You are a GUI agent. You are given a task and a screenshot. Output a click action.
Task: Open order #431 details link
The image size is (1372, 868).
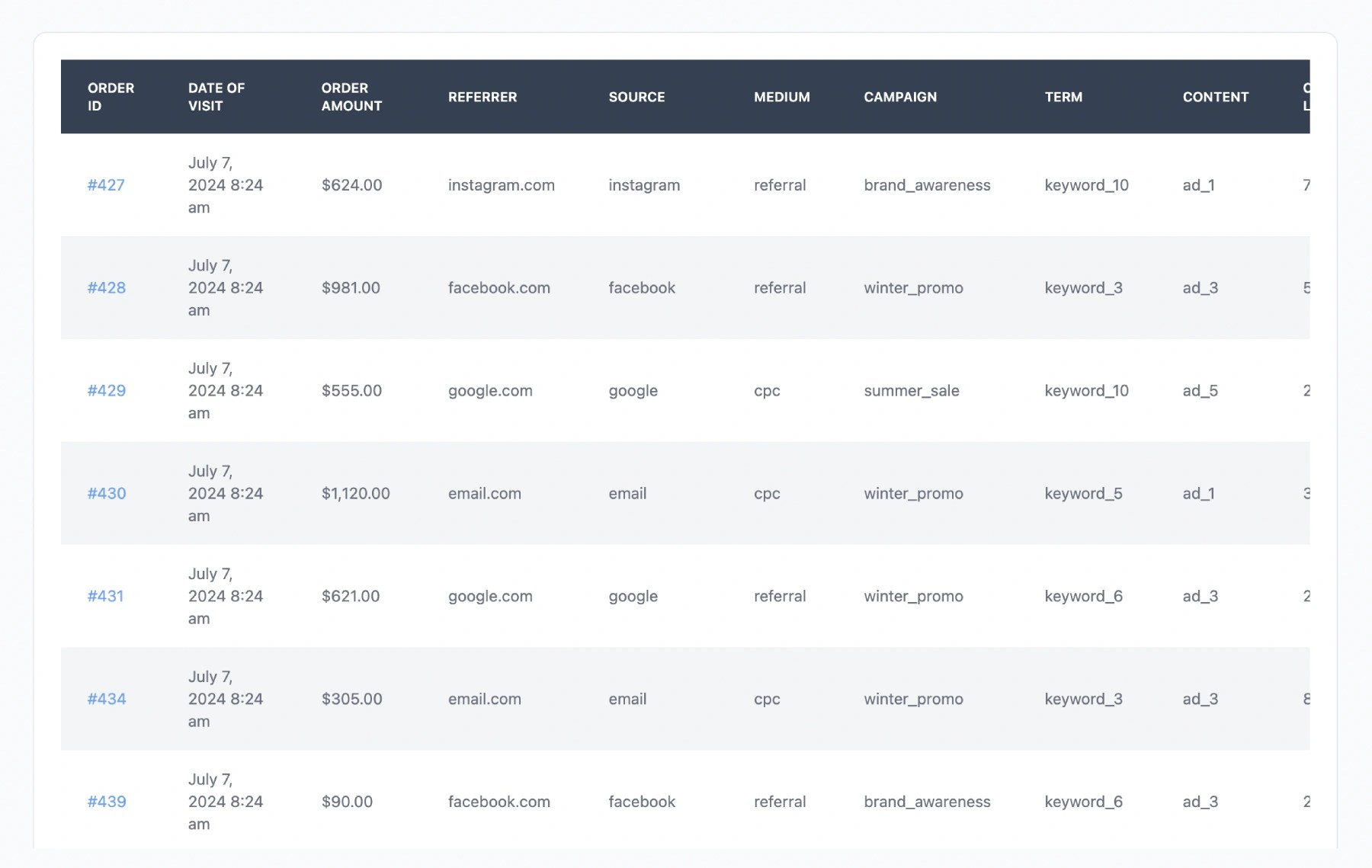tap(107, 596)
